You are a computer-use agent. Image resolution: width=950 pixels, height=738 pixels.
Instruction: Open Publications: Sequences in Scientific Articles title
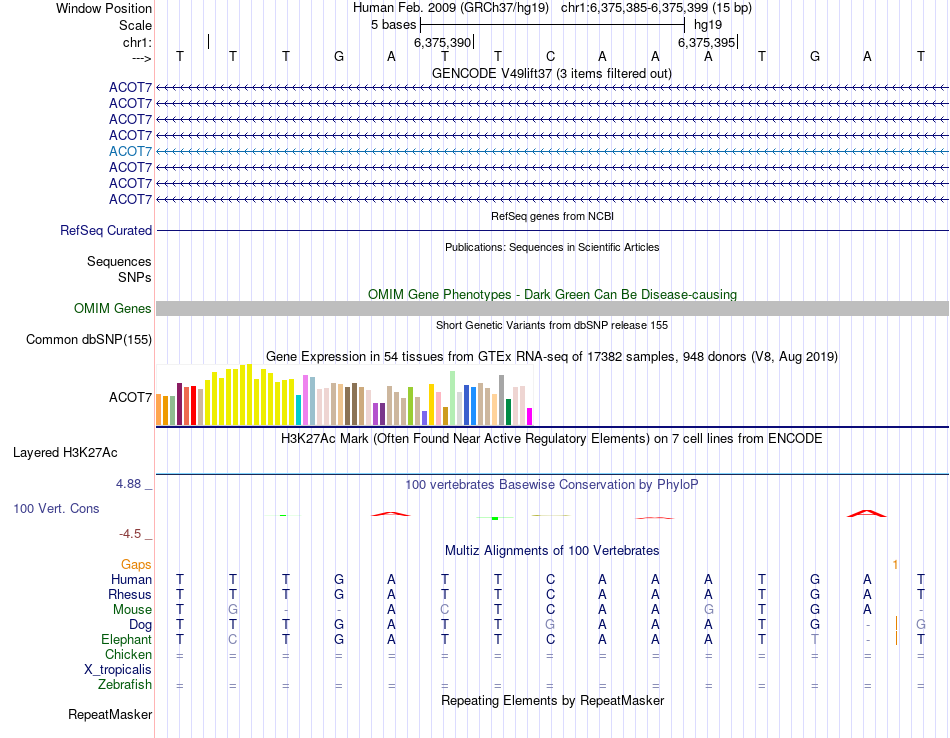tap(552, 247)
